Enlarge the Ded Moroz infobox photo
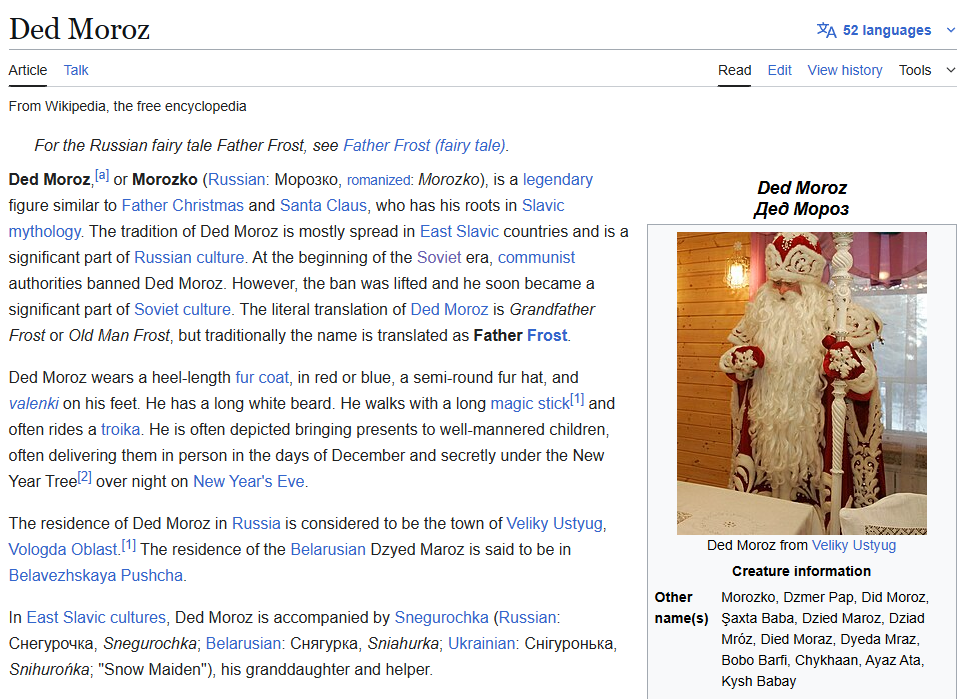The width and height of the screenshot is (973, 699). [x=802, y=383]
